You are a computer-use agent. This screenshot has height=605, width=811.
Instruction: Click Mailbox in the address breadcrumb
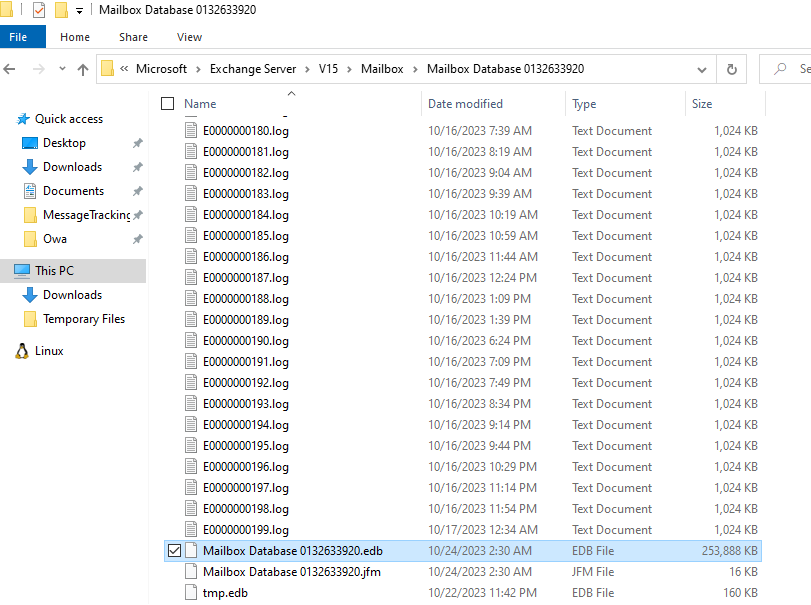point(382,69)
